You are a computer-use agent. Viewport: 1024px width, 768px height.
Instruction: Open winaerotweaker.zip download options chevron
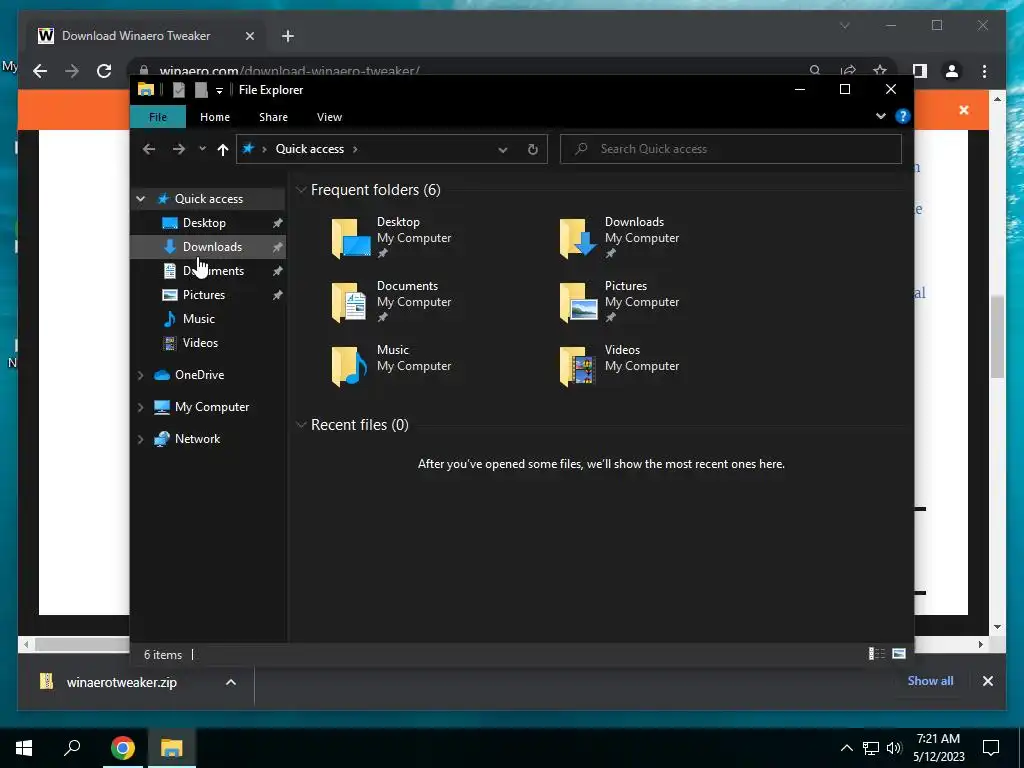[231, 682]
